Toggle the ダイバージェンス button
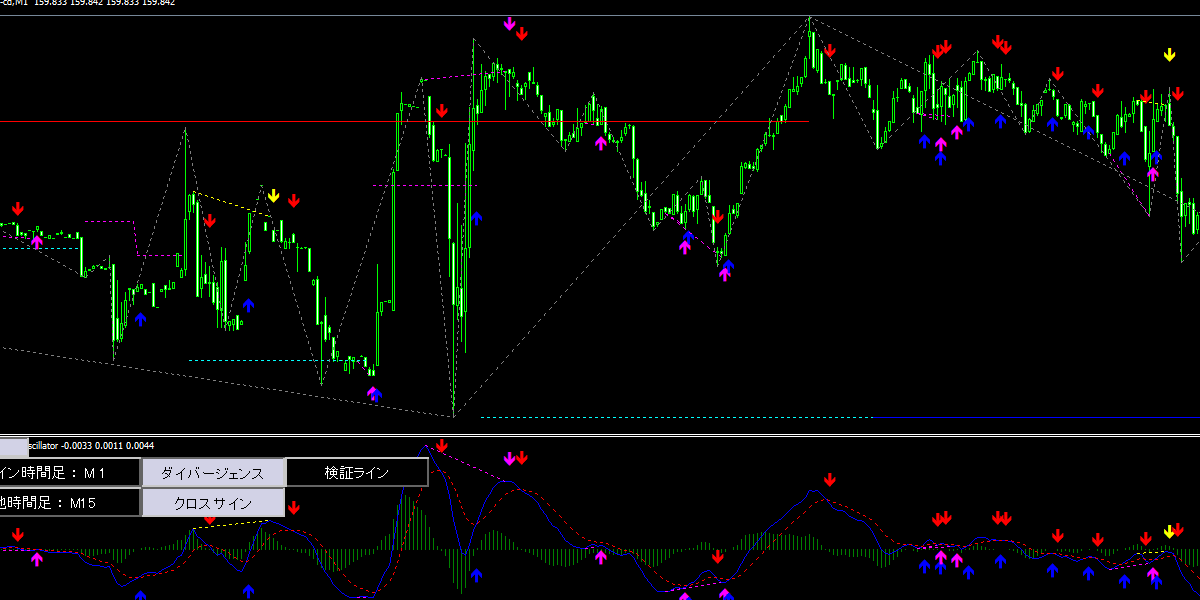Image resolution: width=1200 pixels, height=600 pixels. (213, 472)
